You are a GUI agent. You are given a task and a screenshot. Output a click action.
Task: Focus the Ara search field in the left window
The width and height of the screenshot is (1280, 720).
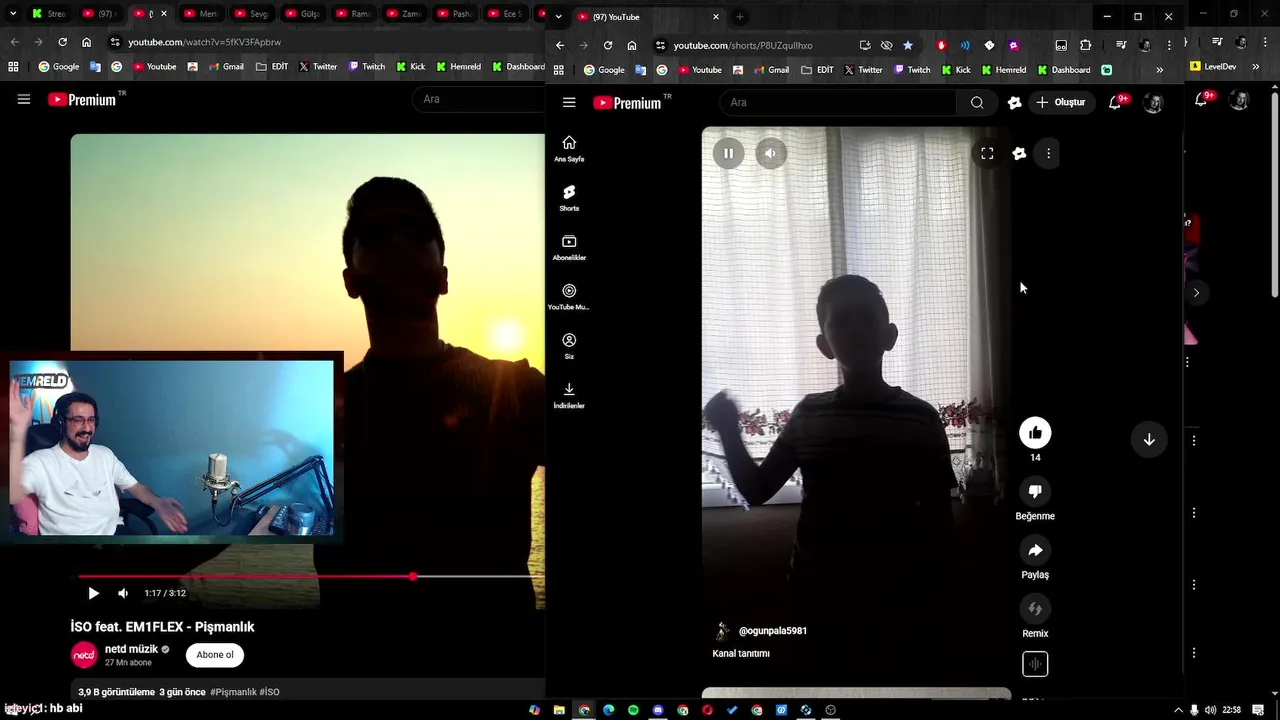pos(478,99)
